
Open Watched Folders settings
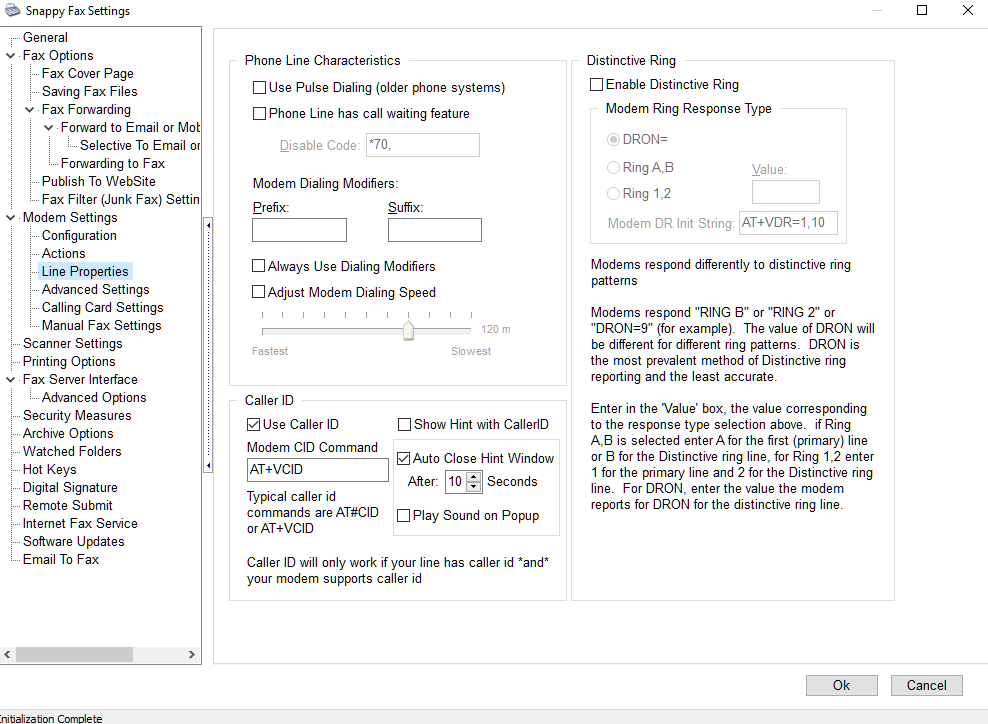(72, 452)
